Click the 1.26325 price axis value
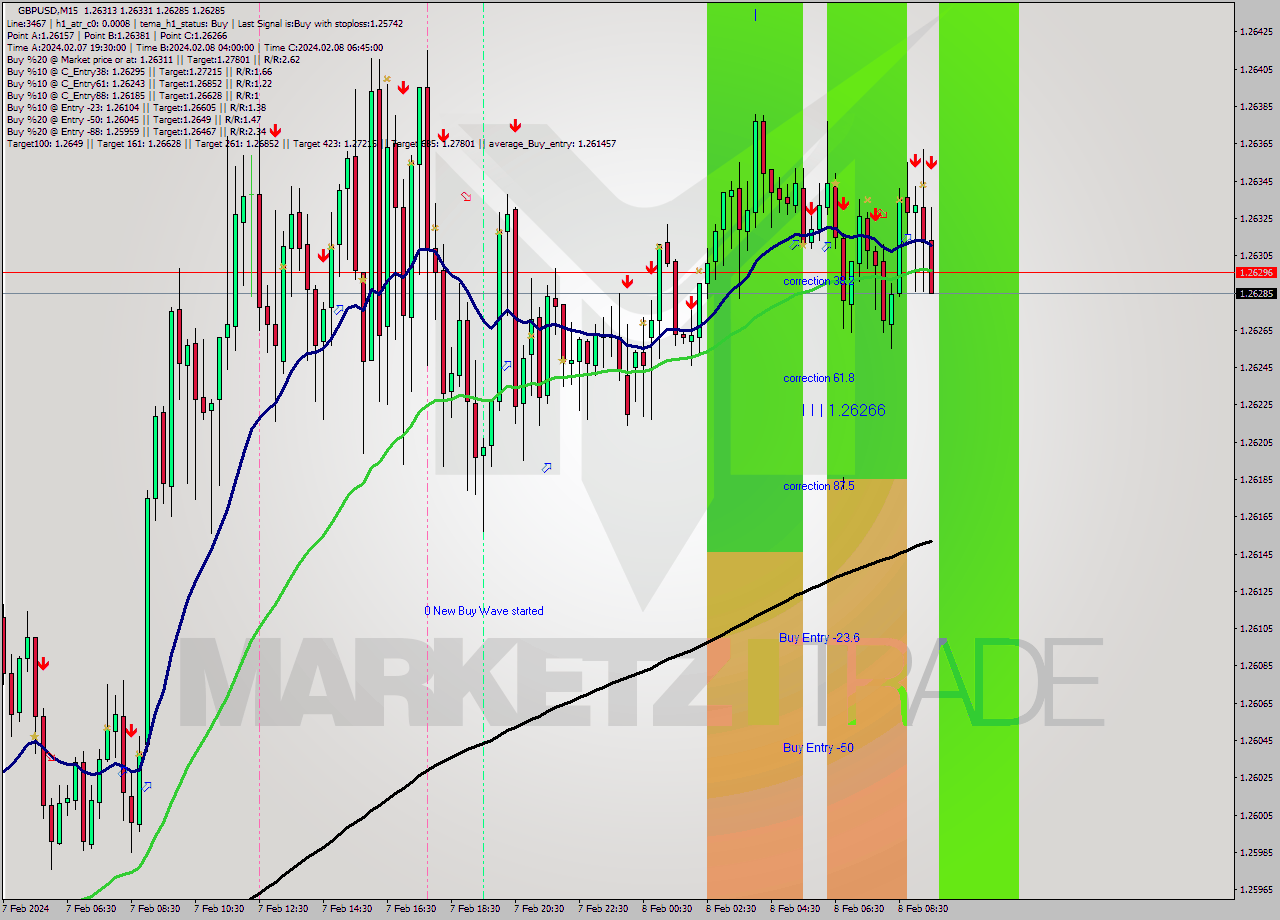1280x920 pixels. tap(1256, 218)
